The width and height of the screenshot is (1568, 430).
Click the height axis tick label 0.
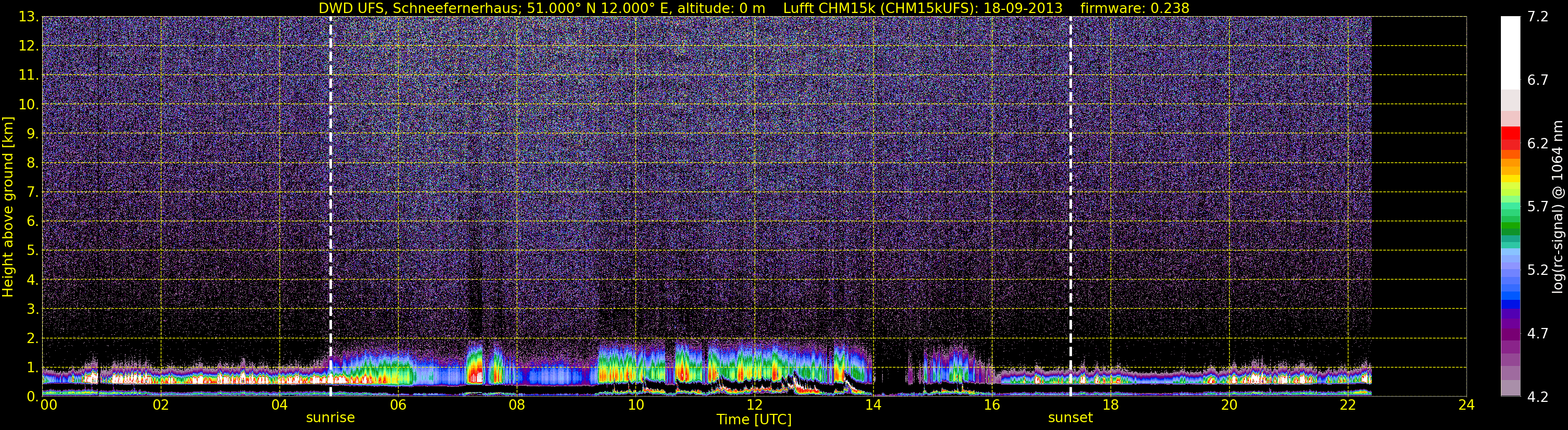[x=32, y=397]
